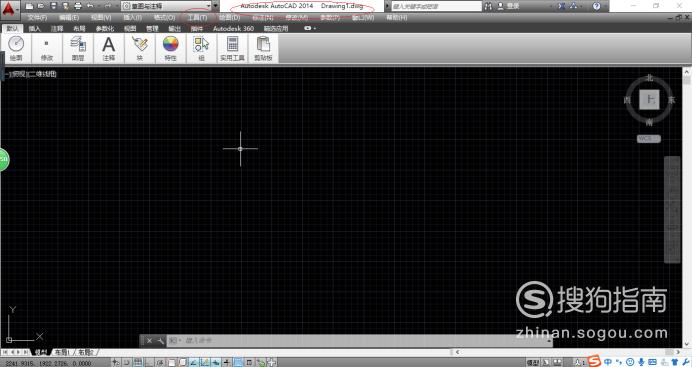The height and width of the screenshot is (367, 692).
Task: Toggle grid display in status bar
Action: pos(138,363)
